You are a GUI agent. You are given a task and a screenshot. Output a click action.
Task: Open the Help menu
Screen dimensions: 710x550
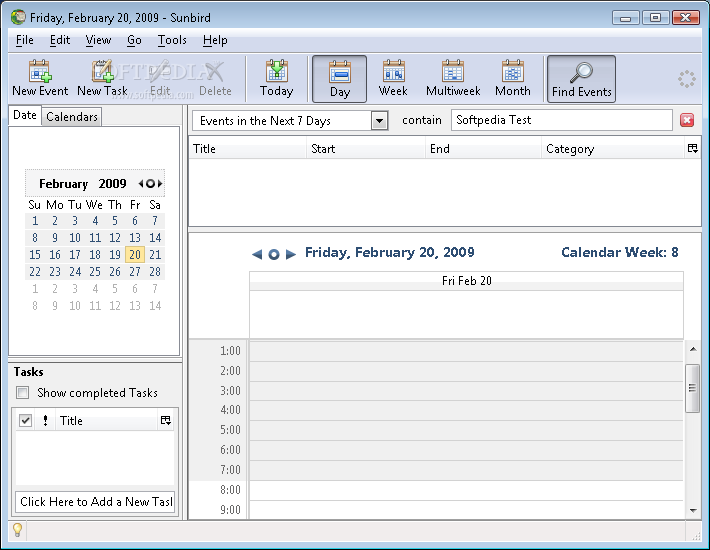pos(215,40)
